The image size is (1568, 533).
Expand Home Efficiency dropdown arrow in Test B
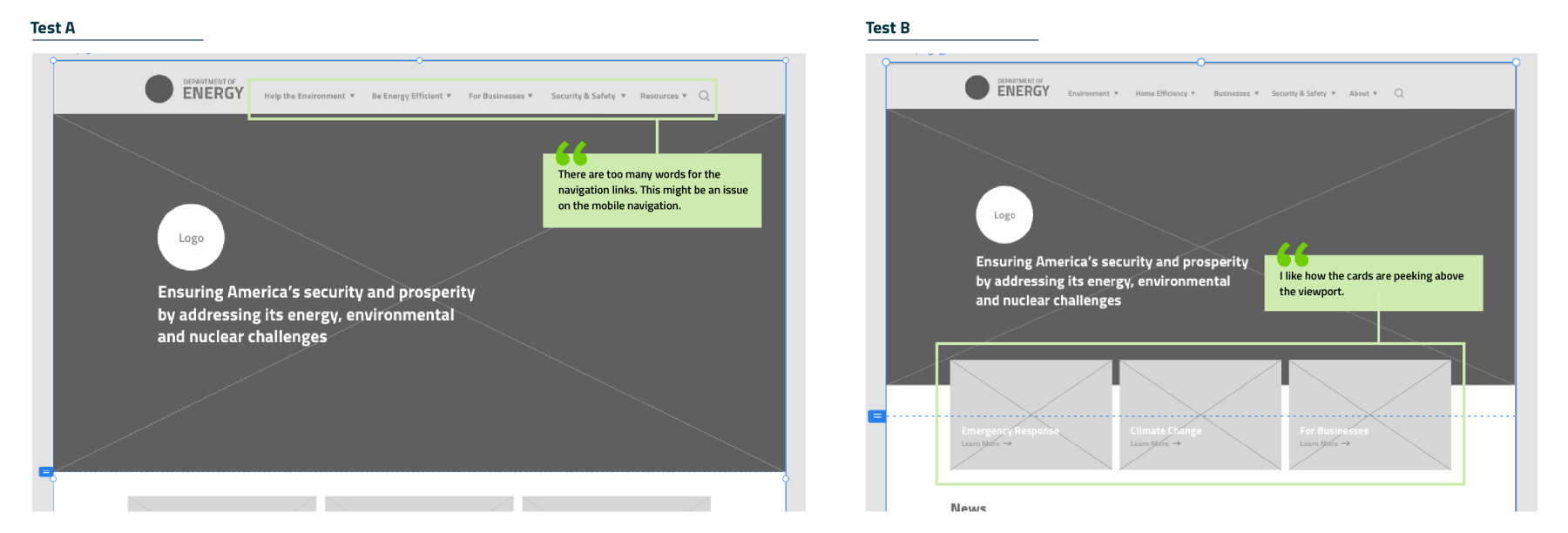[x=1193, y=93]
